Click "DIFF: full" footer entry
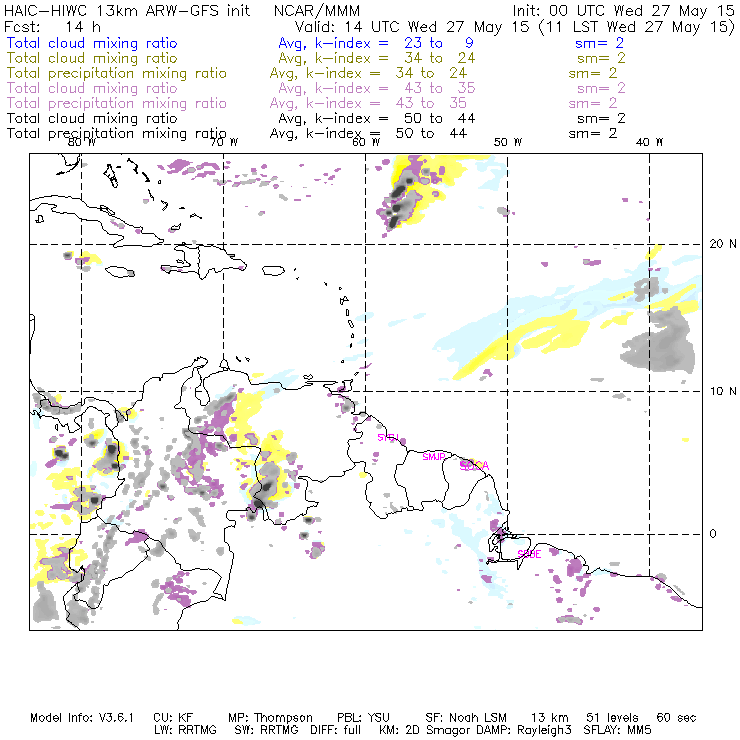740x740 pixels. 336,730
